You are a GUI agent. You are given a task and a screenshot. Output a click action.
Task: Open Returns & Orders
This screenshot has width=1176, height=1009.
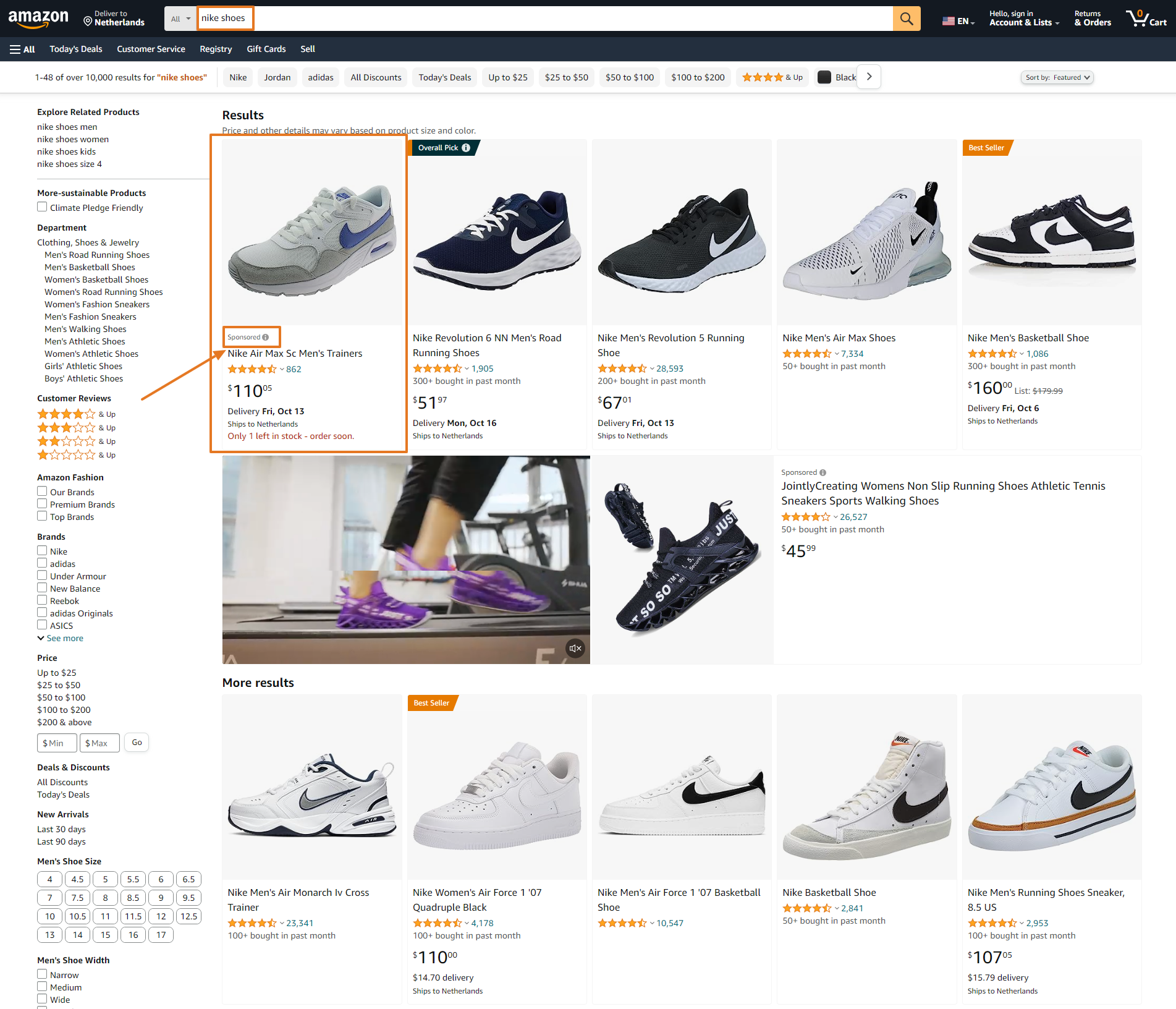1093,19
